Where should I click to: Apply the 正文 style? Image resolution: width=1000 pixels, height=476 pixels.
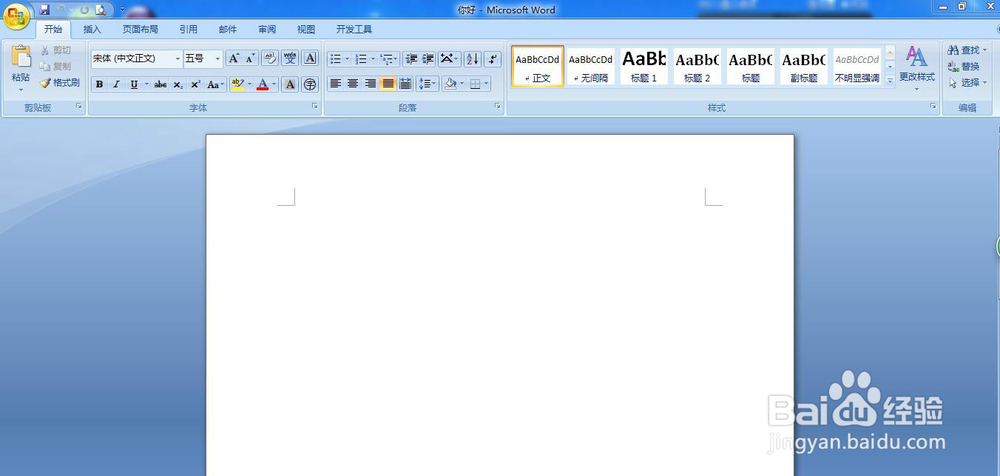538,66
